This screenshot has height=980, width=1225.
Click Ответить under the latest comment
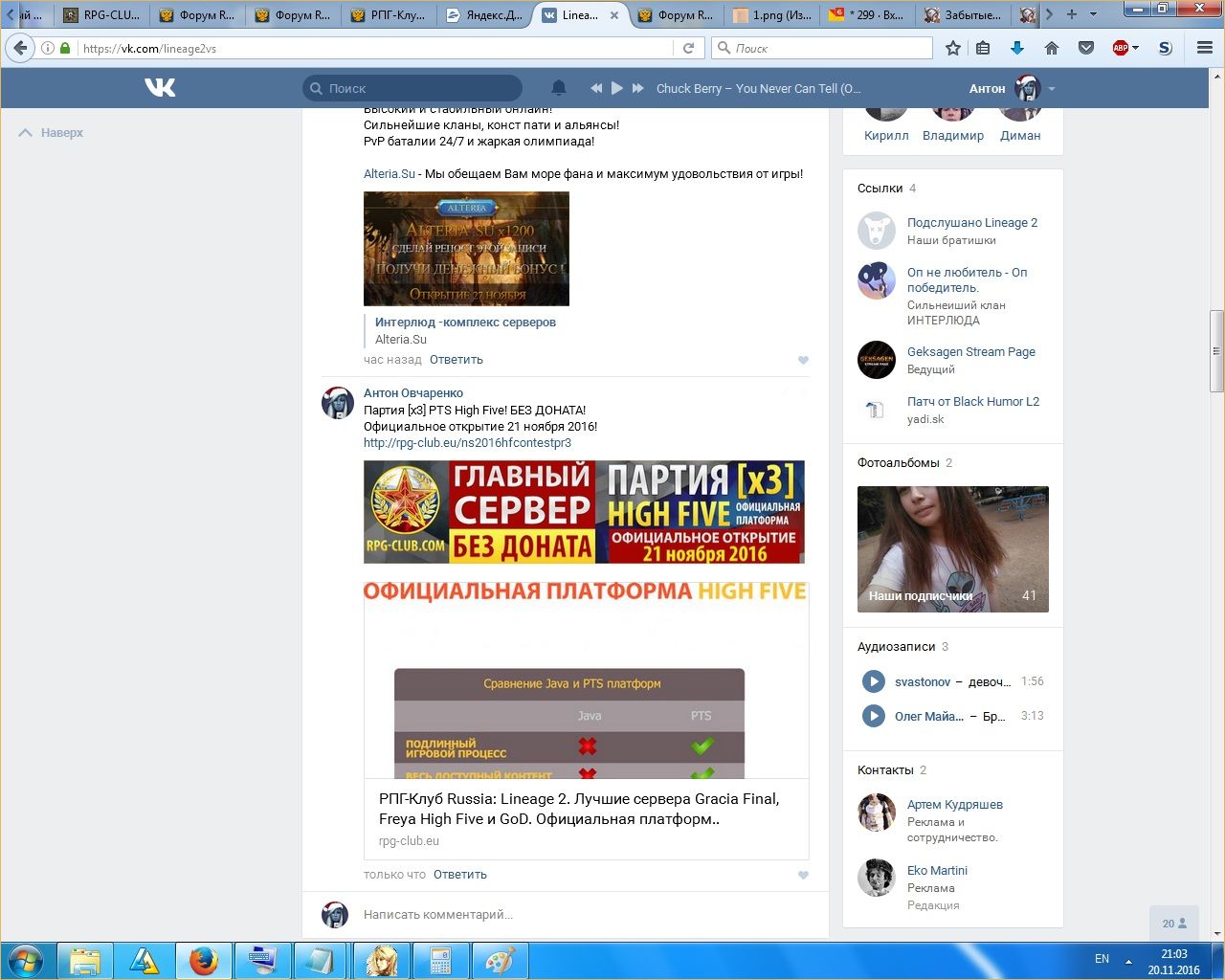[459, 875]
